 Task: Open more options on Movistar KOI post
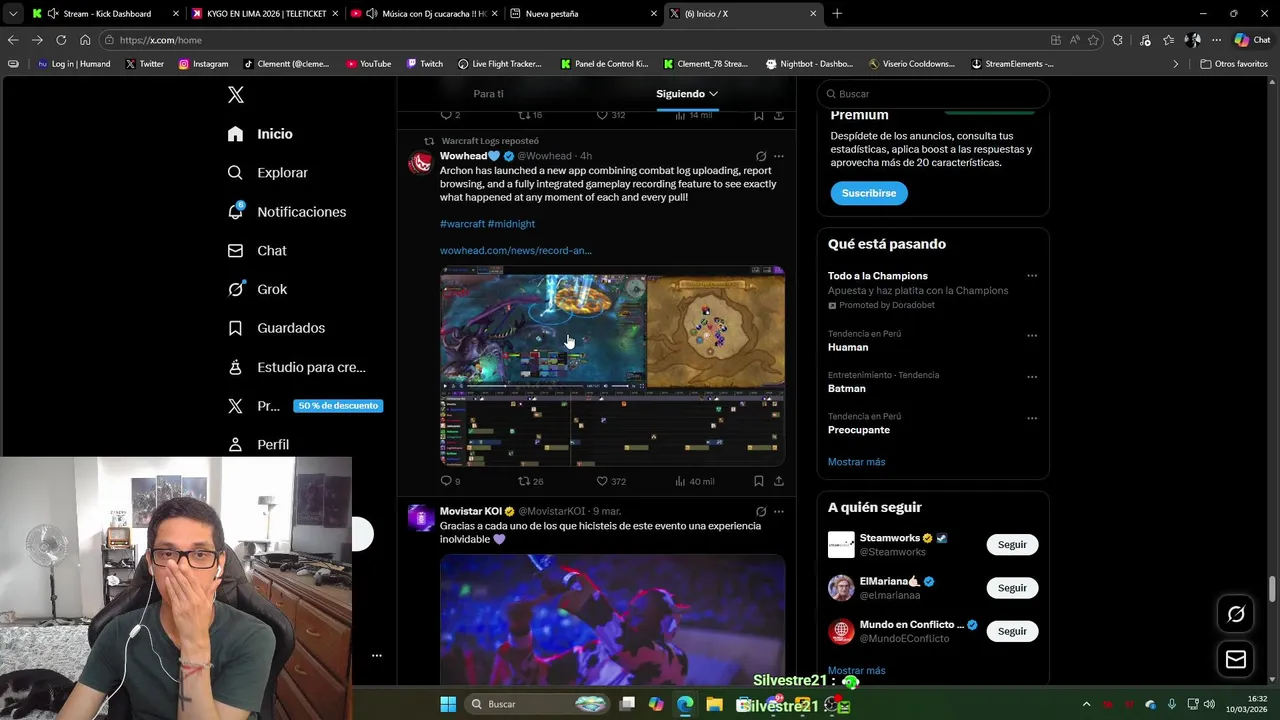tap(779, 511)
